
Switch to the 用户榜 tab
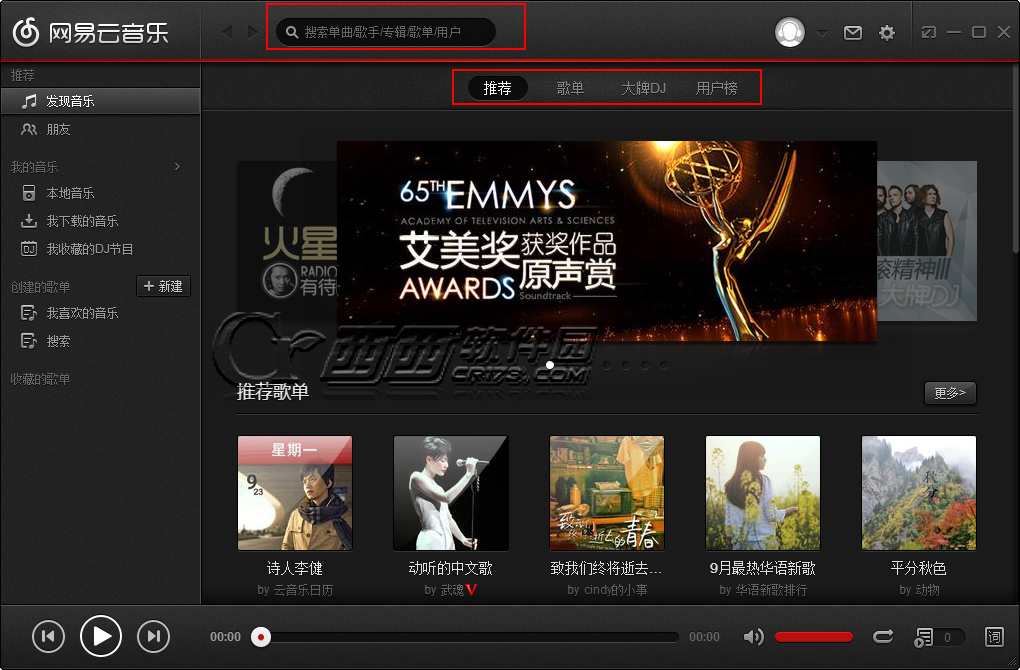pos(717,88)
